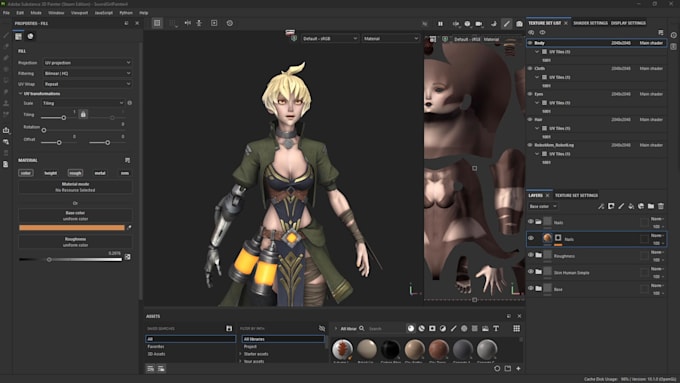Toggle visibility of Cloth texture set
Image resolution: width=680 pixels, height=383 pixels.
point(530,69)
